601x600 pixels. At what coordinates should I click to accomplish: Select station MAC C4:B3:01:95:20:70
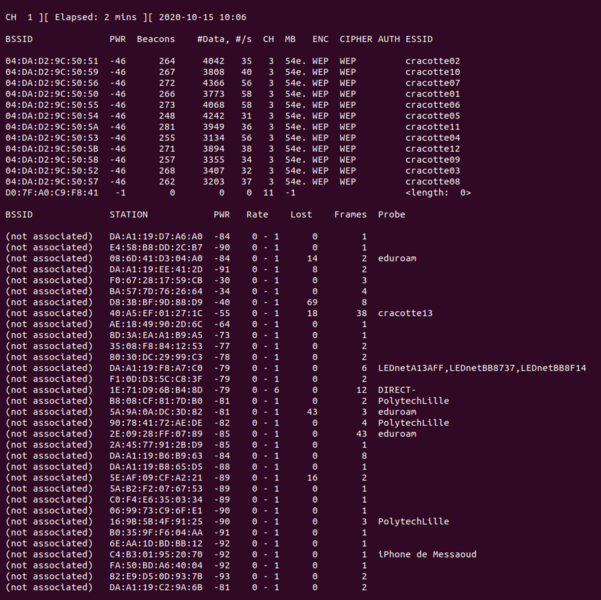[x=155, y=554]
